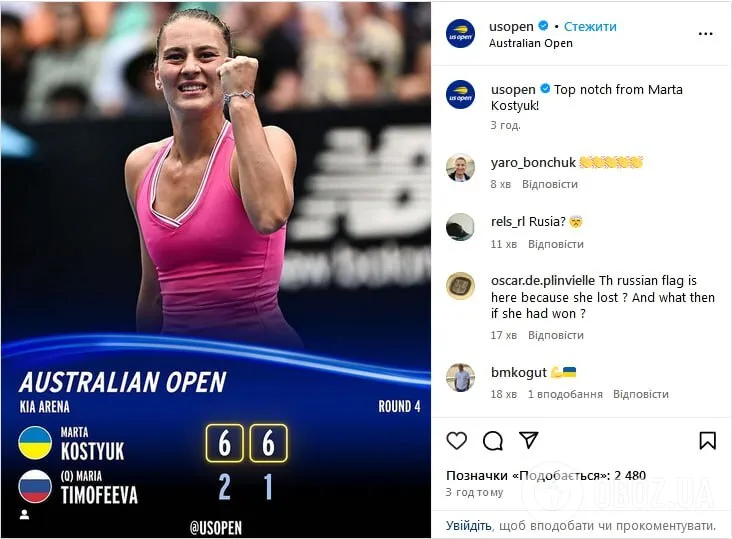Save the post with the bookmark icon
732x539 pixels.
[x=707, y=441]
